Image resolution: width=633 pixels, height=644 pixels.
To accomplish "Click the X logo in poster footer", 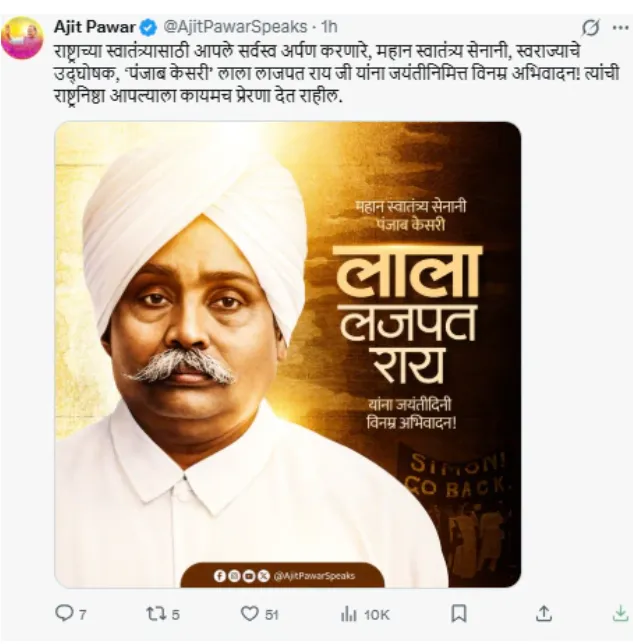I will tap(263, 576).
